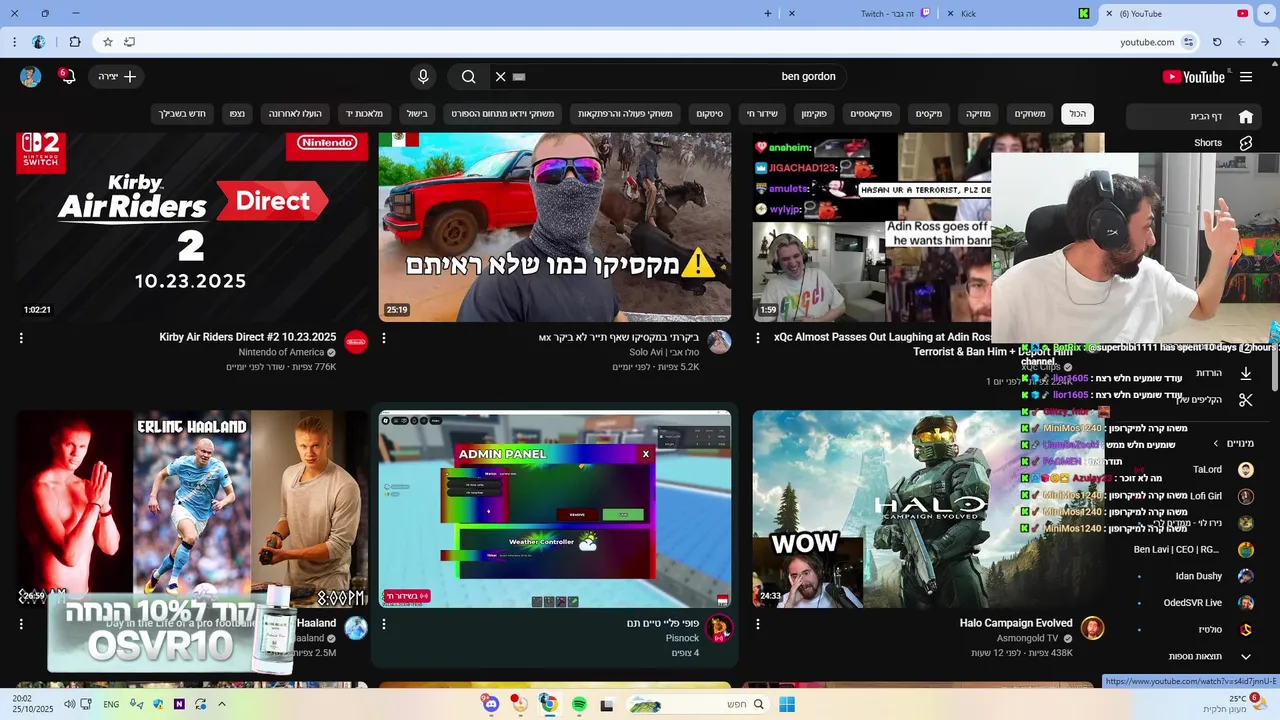The width and height of the screenshot is (1280, 720).
Task: Select the חדש בשבילך filter chip
Action: (x=182, y=114)
